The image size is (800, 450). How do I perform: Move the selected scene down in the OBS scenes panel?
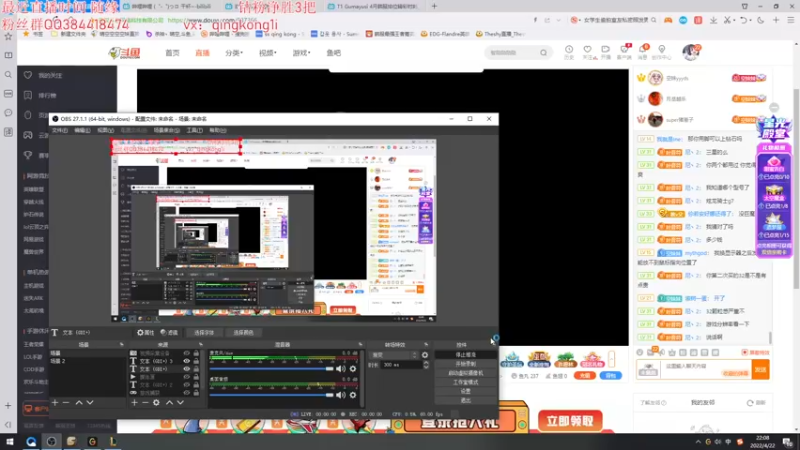pyautogui.click(x=90, y=403)
